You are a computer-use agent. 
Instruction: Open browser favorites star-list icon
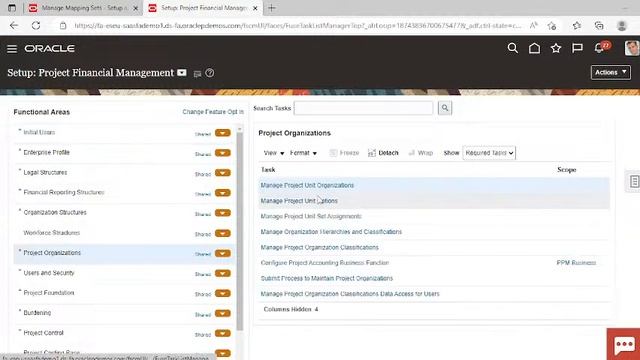(576, 26)
